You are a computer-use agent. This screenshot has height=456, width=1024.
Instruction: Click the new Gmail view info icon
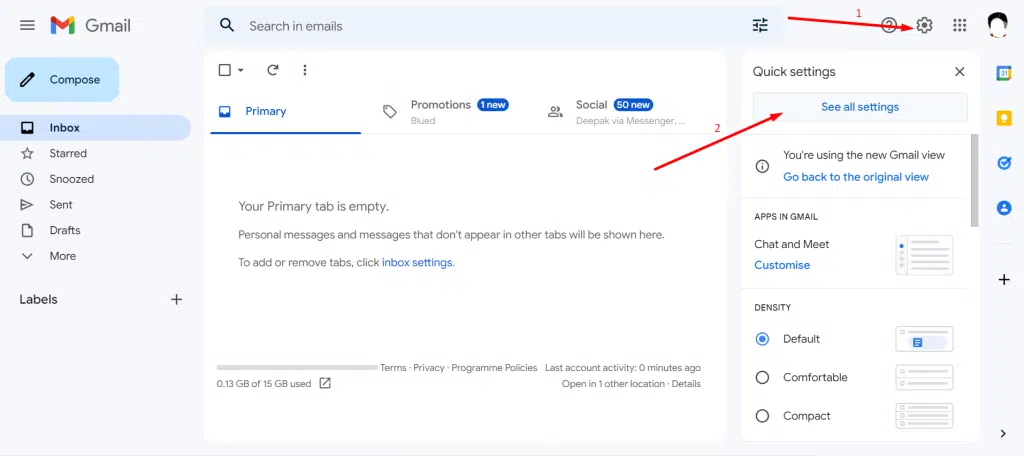tap(762, 166)
